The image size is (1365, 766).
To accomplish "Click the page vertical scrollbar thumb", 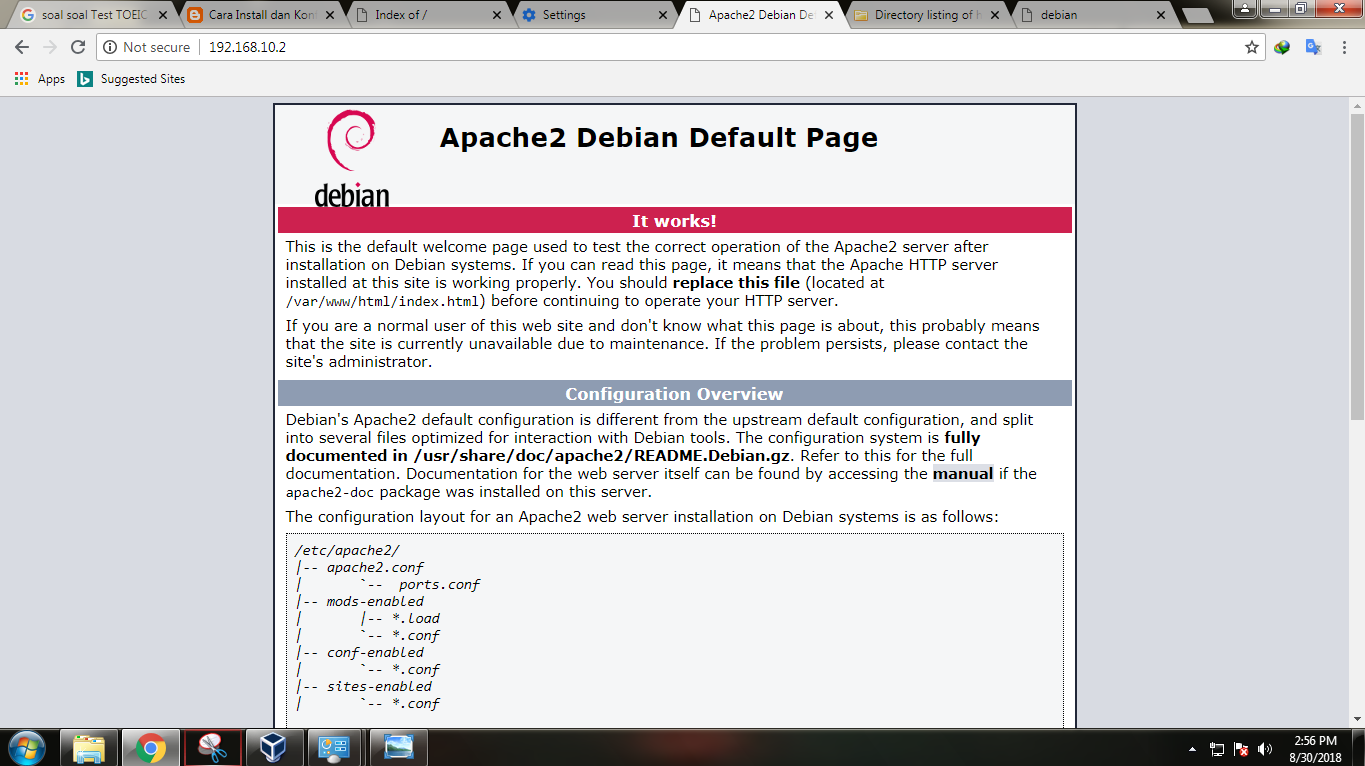I will [x=1357, y=268].
